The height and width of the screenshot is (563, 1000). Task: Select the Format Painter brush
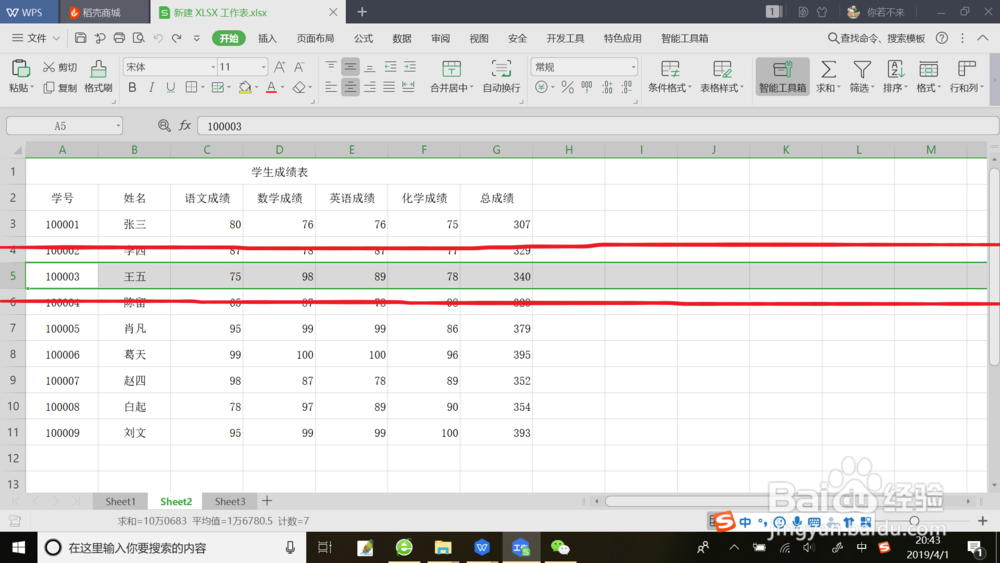(x=98, y=77)
